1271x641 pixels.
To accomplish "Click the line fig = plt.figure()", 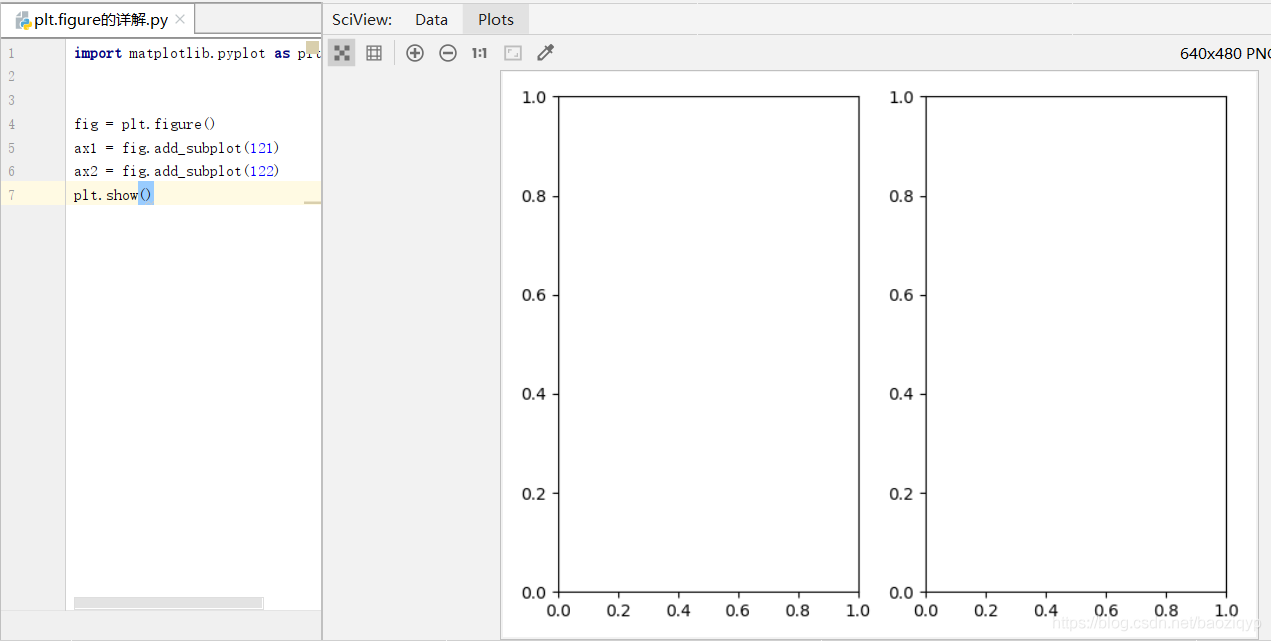I will [145, 124].
